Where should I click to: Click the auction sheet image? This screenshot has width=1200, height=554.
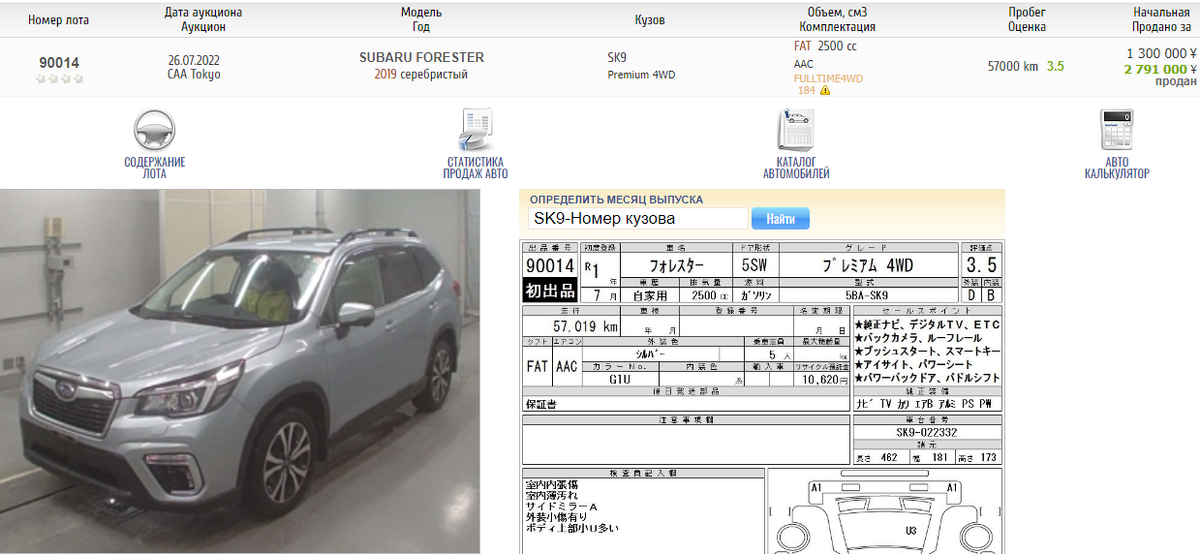(763, 397)
